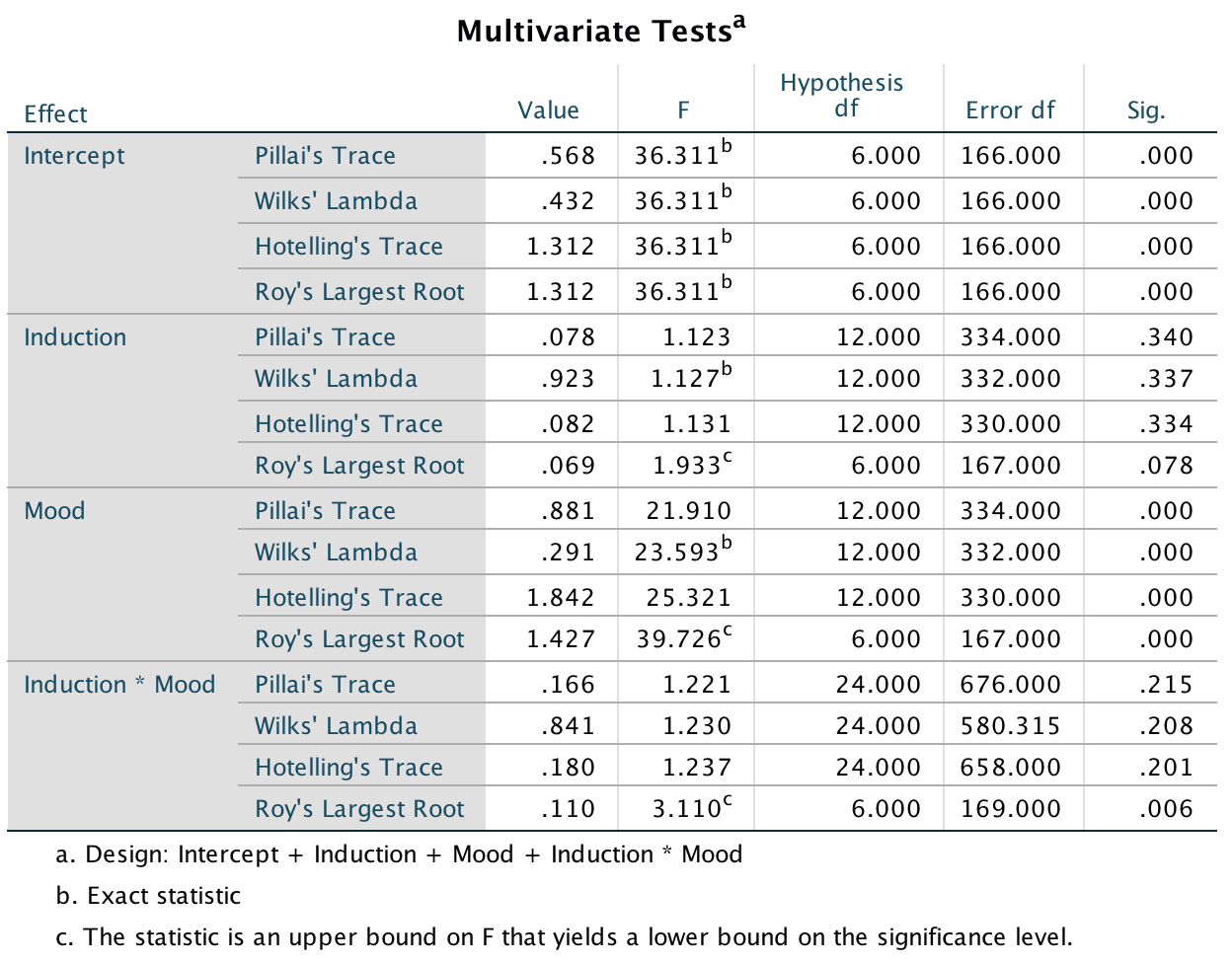The width and height of the screenshot is (1232, 963).
Task: Click the Wilks' Lambda value .923
Action: pos(568,379)
